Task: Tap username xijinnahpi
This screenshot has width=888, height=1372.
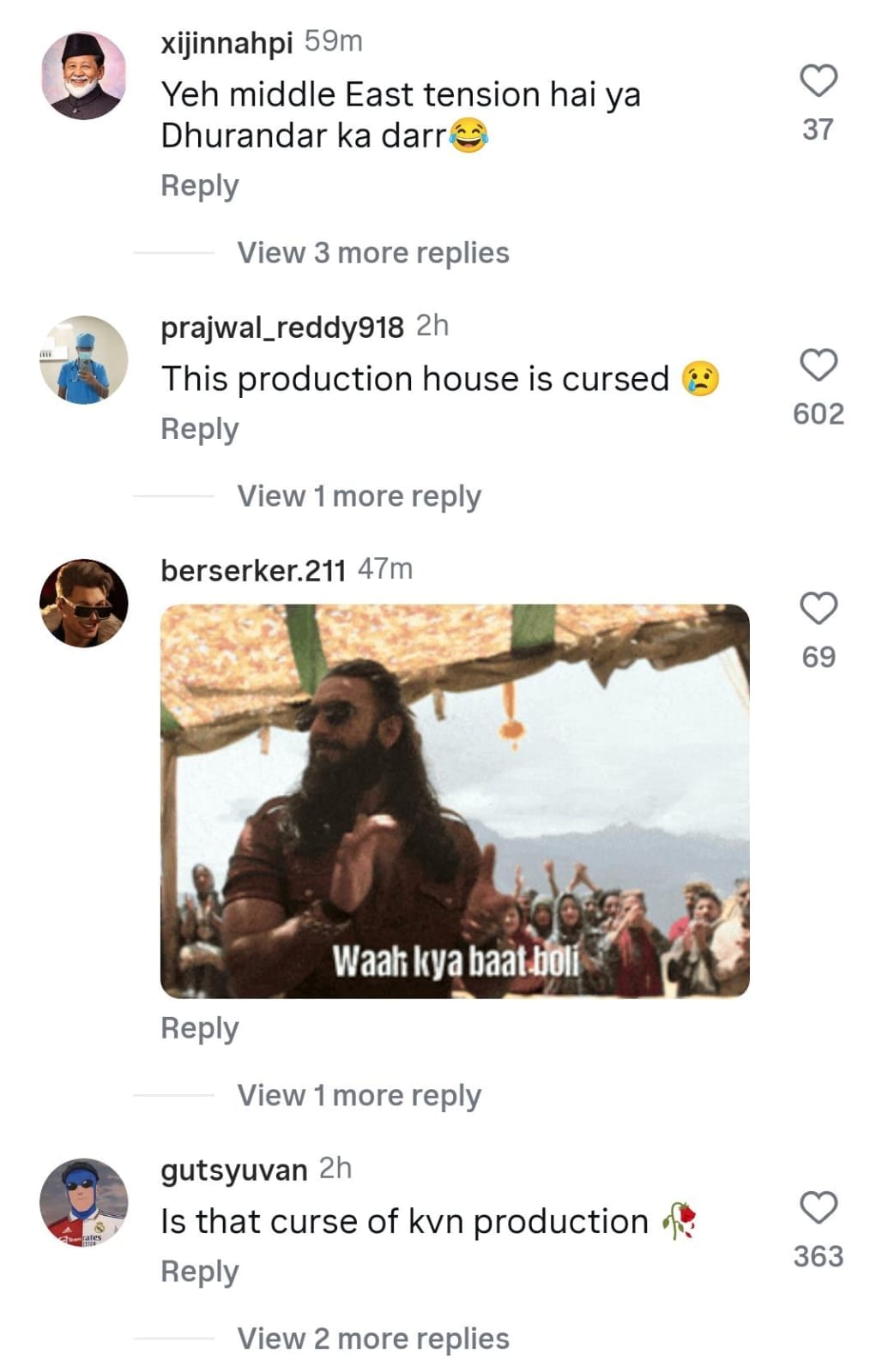Action: pyautogui.click(x=227, y=42)
